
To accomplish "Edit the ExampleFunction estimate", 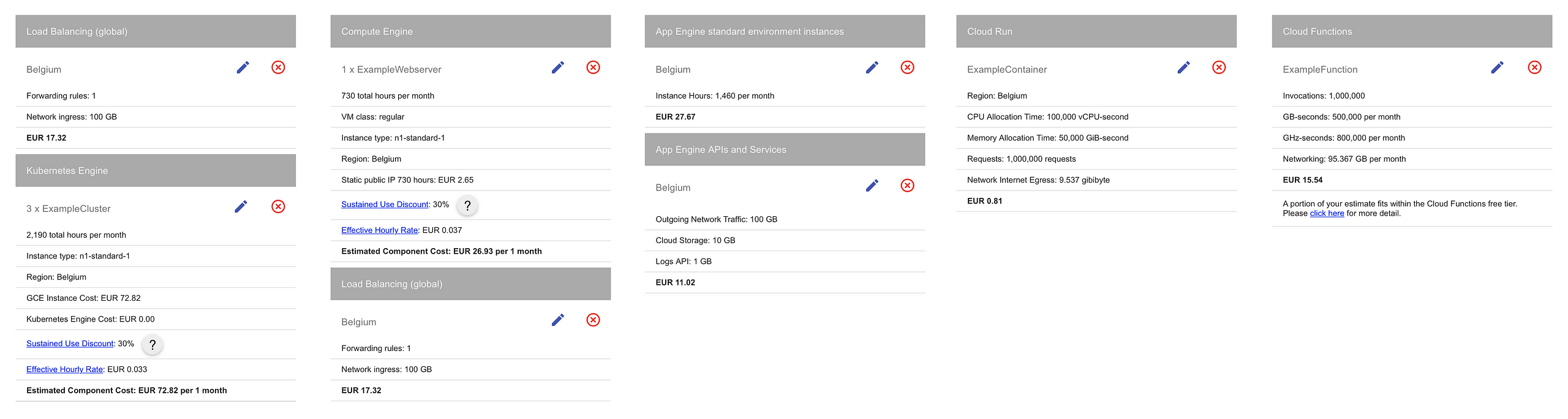I will [1498, 67].
